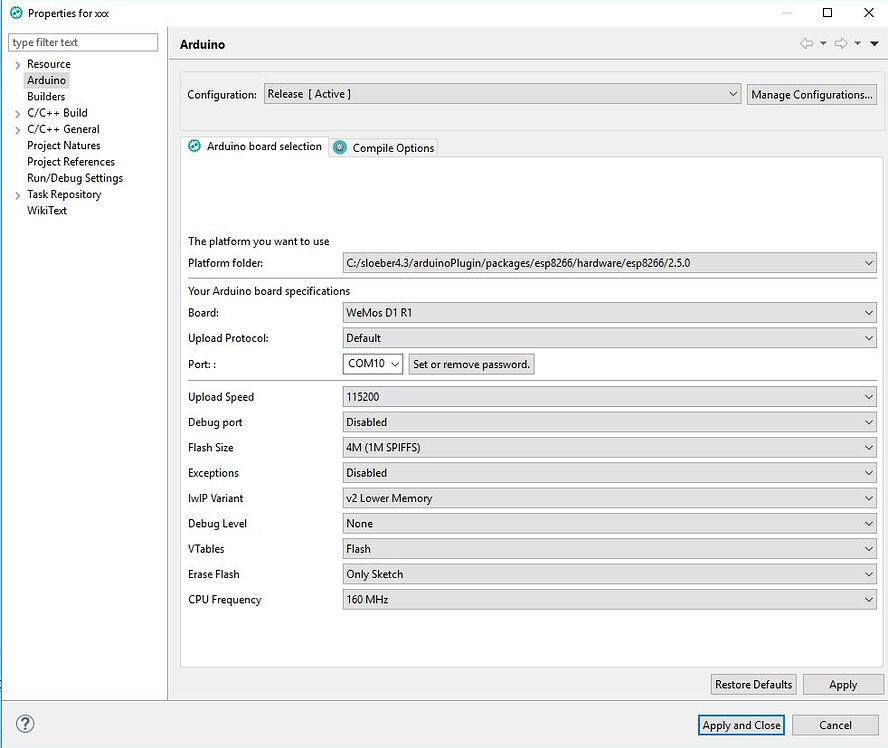Click the help question mark icon
The image size is (888, 748).
(24, 723)
